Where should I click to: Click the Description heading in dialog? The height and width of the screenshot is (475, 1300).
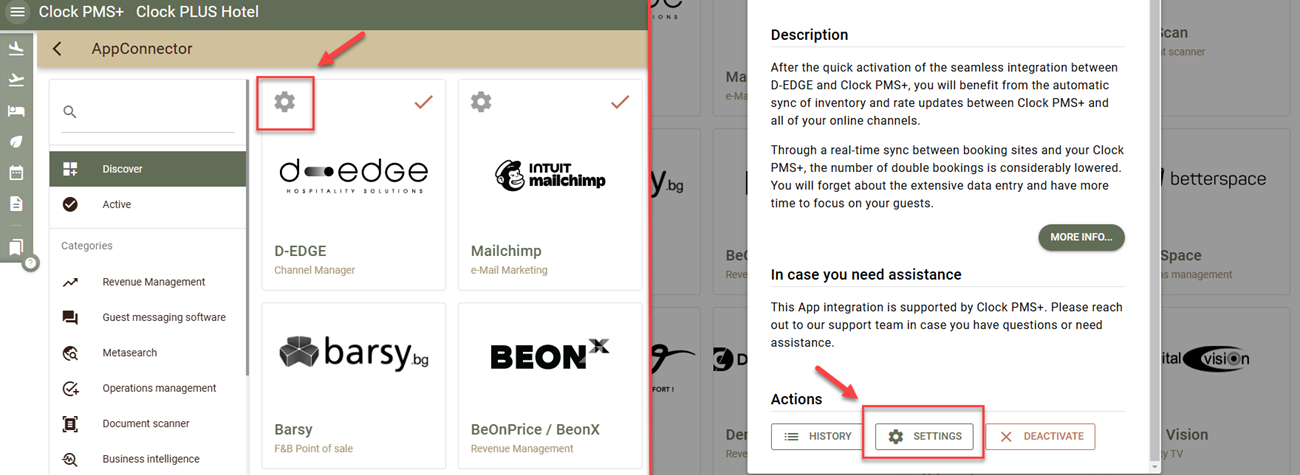click(809, 35)
